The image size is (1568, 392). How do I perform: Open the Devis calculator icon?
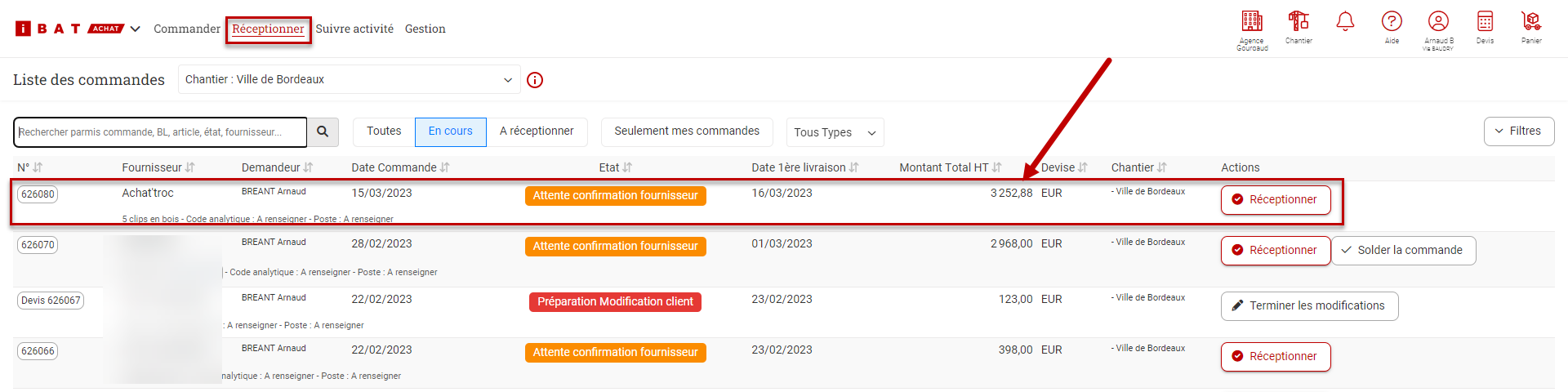(1485, 22)
